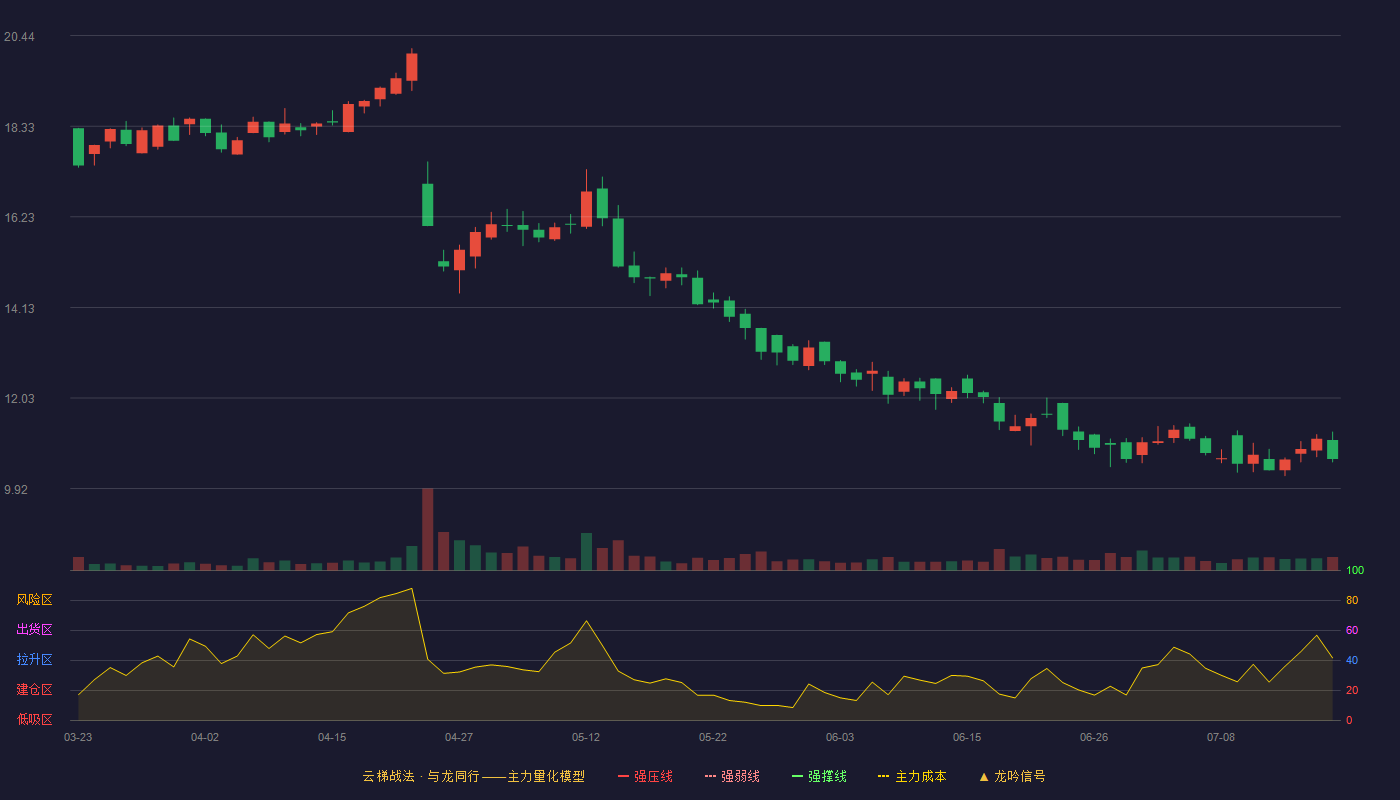Click the 100 indicator scale label

(x=1355, y=571)
